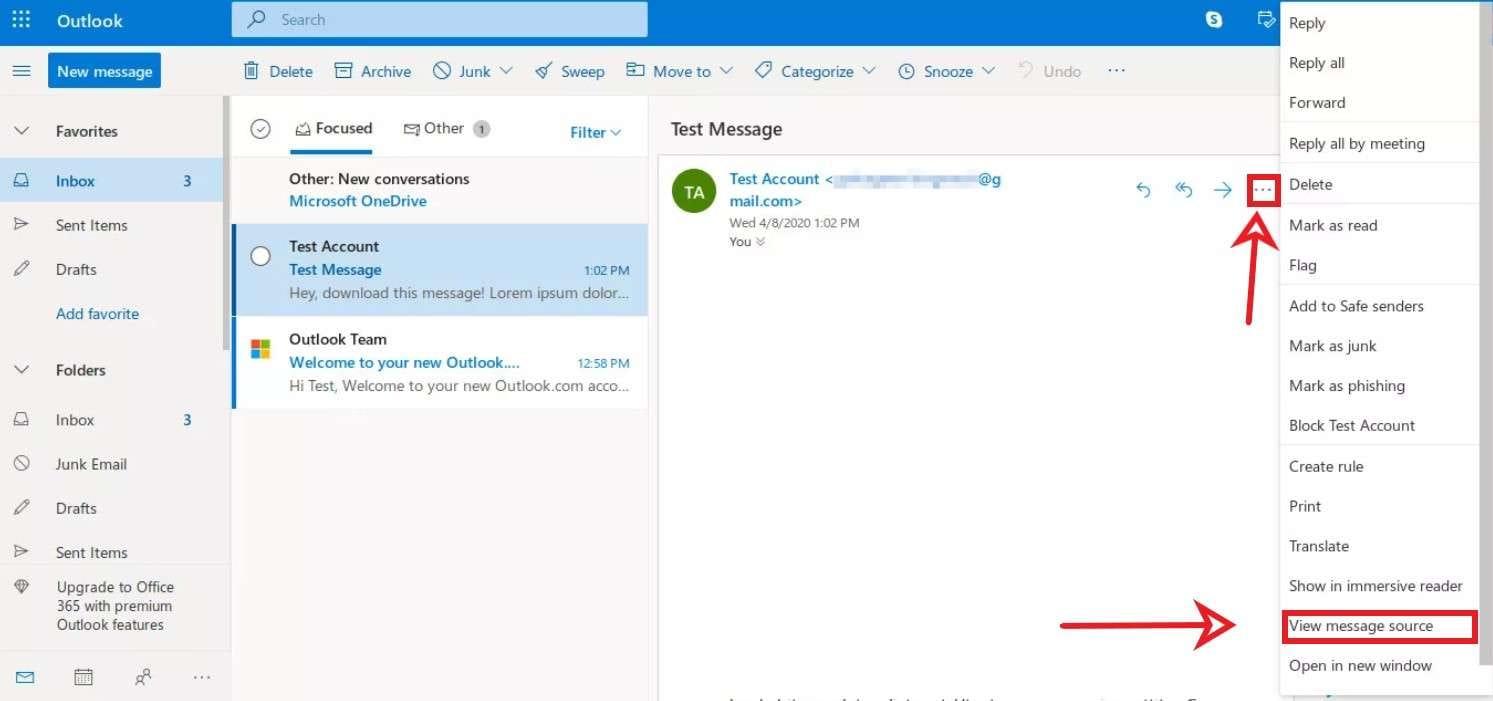Click the Archive toolbar button
Screen dimensions: 1493x701
click(x=373, y=71)
